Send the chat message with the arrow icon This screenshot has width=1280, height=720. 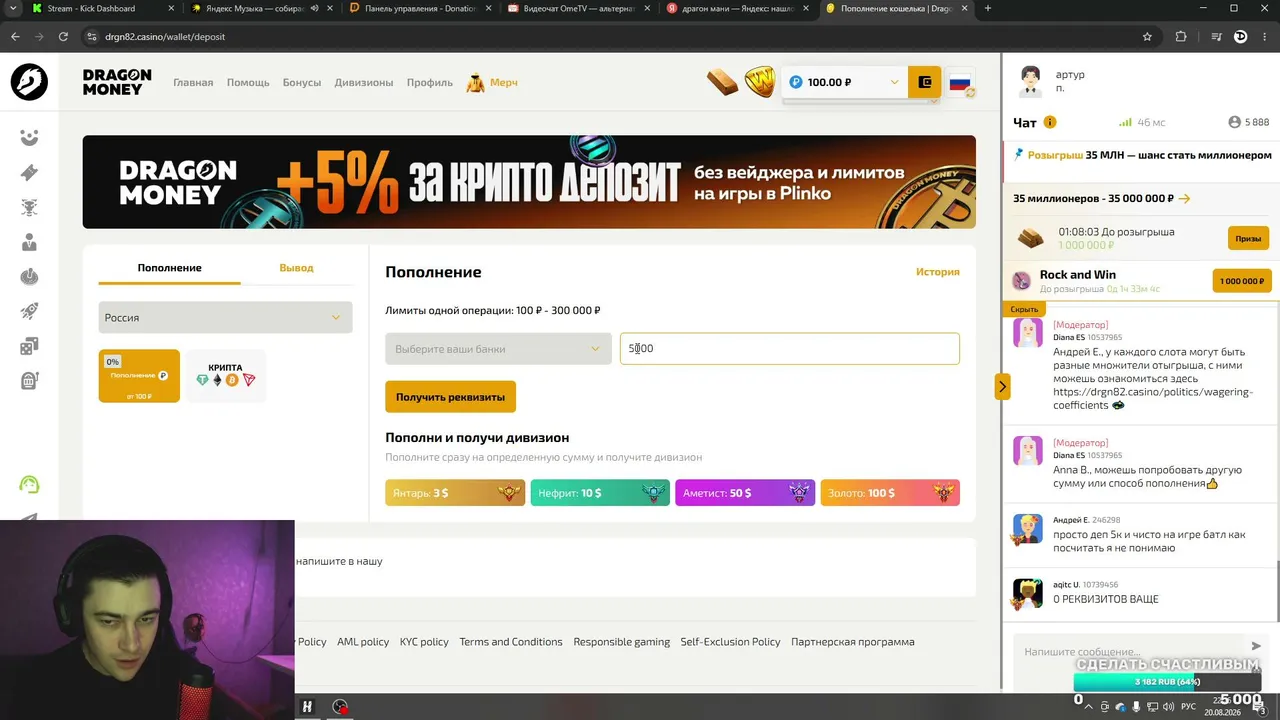pyautogui.click(x=1257, y=646)
